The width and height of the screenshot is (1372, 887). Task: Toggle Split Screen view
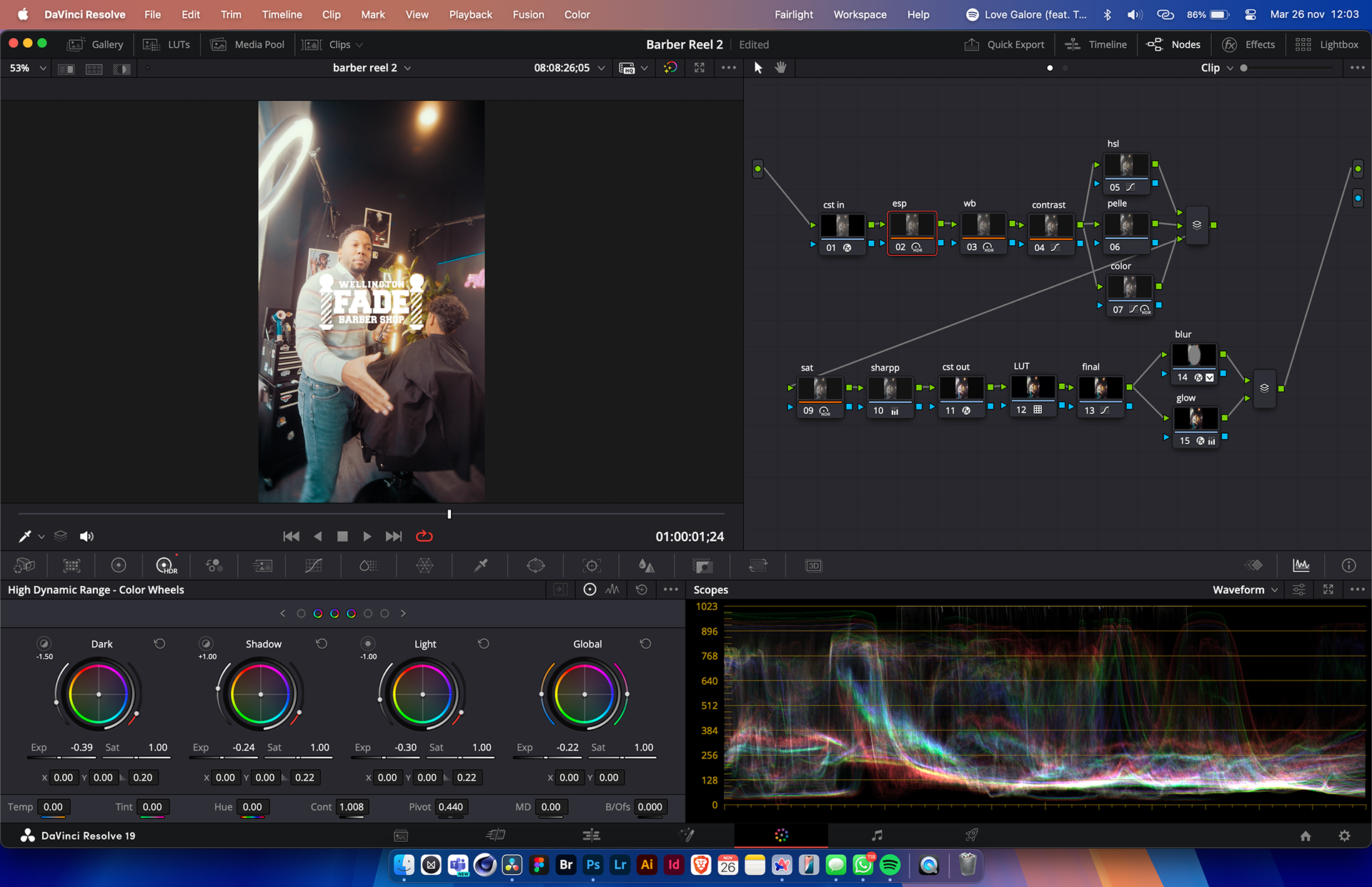tap(94, 69)
